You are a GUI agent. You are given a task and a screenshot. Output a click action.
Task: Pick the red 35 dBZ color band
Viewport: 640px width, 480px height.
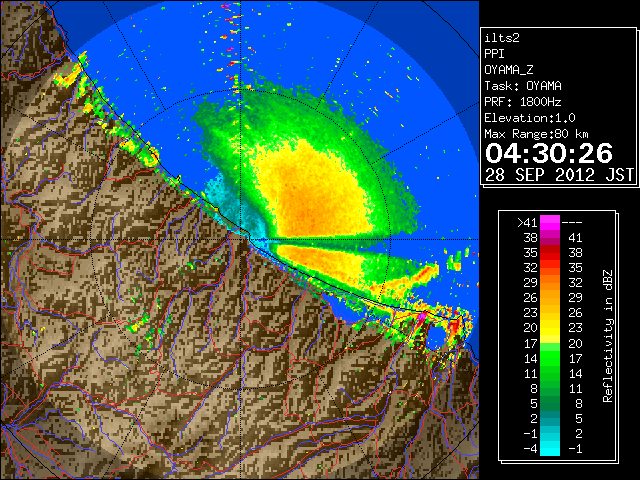(550, 253)
